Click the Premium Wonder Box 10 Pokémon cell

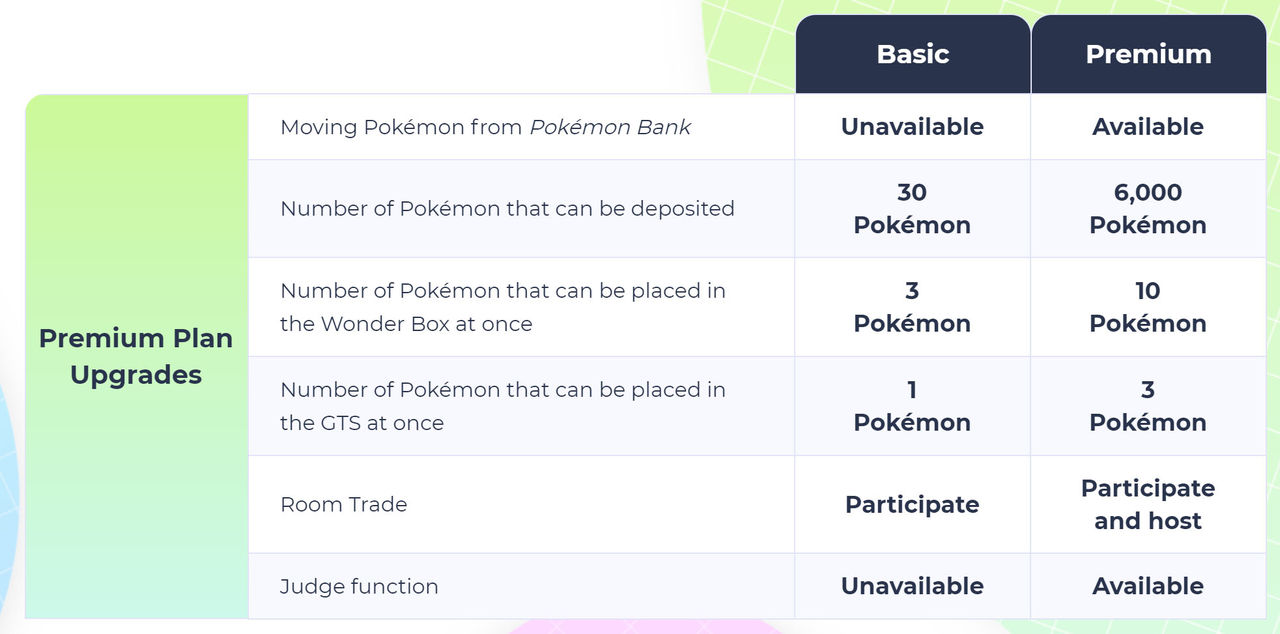tap(1148, 307)
